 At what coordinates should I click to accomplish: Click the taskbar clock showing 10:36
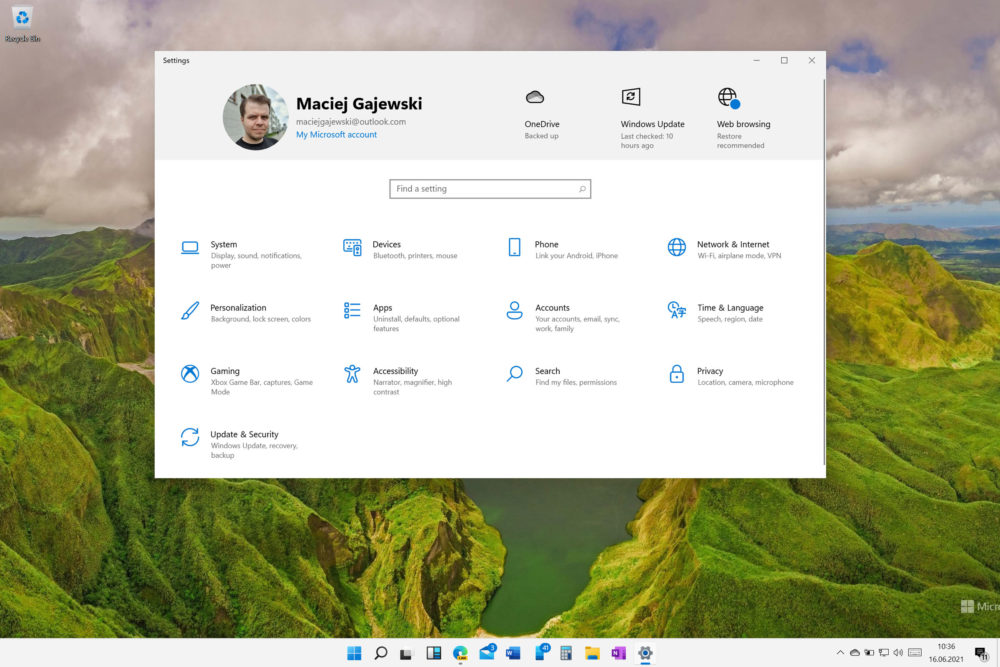pyautogui.click(x=946, y=647)
